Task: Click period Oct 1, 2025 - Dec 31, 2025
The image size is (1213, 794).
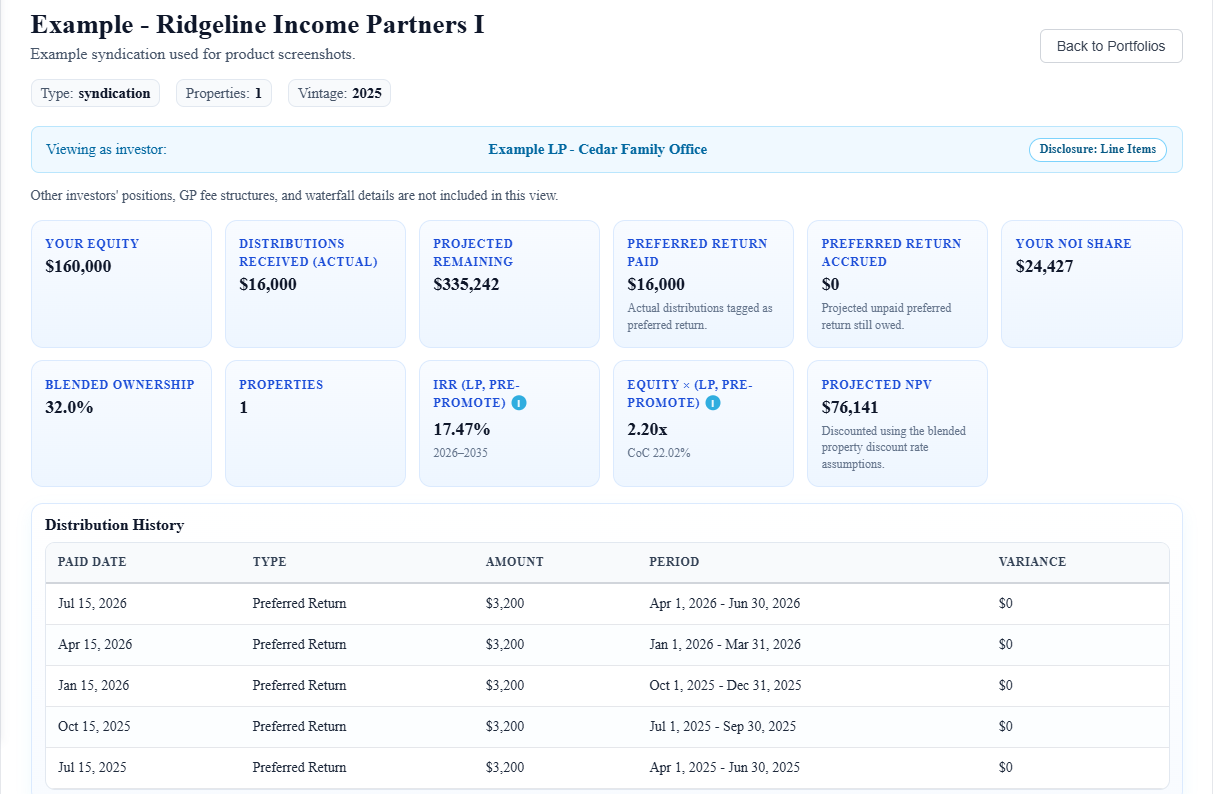Action: [x=725, y=686]
